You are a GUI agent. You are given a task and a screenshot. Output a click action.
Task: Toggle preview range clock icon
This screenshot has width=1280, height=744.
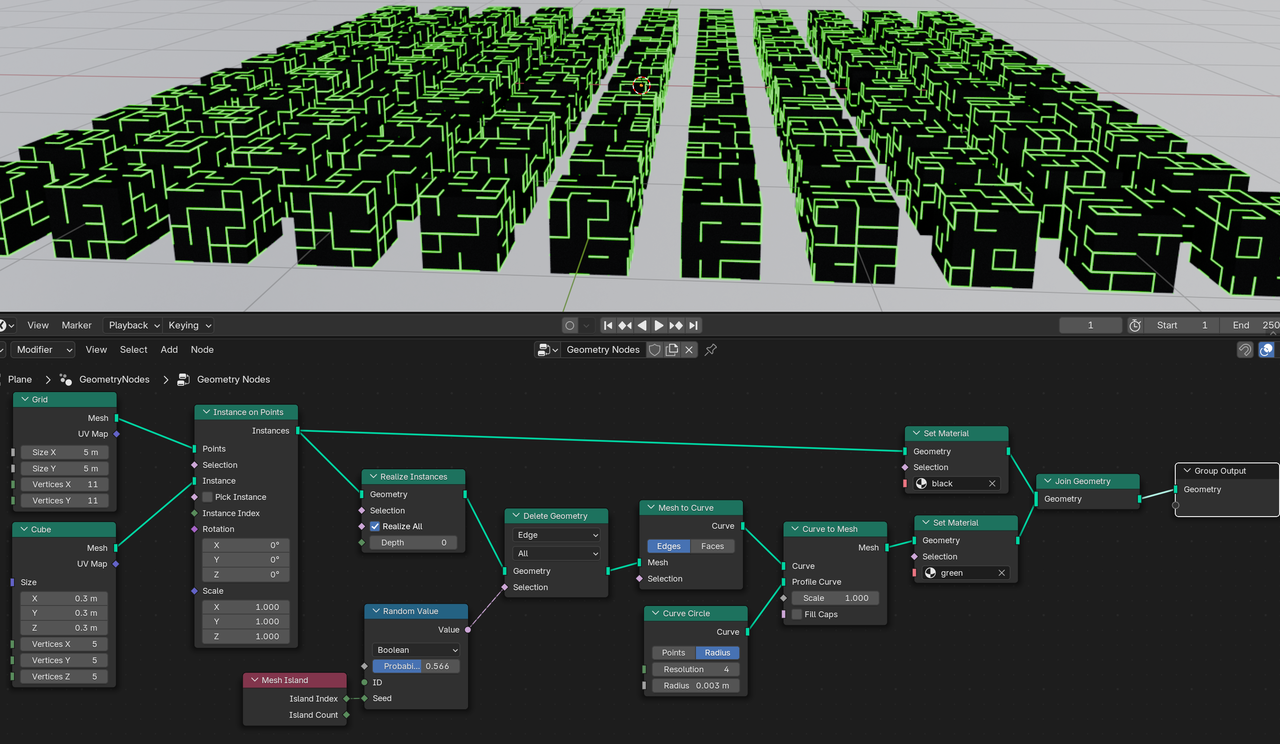click(x=1135, y=325)
